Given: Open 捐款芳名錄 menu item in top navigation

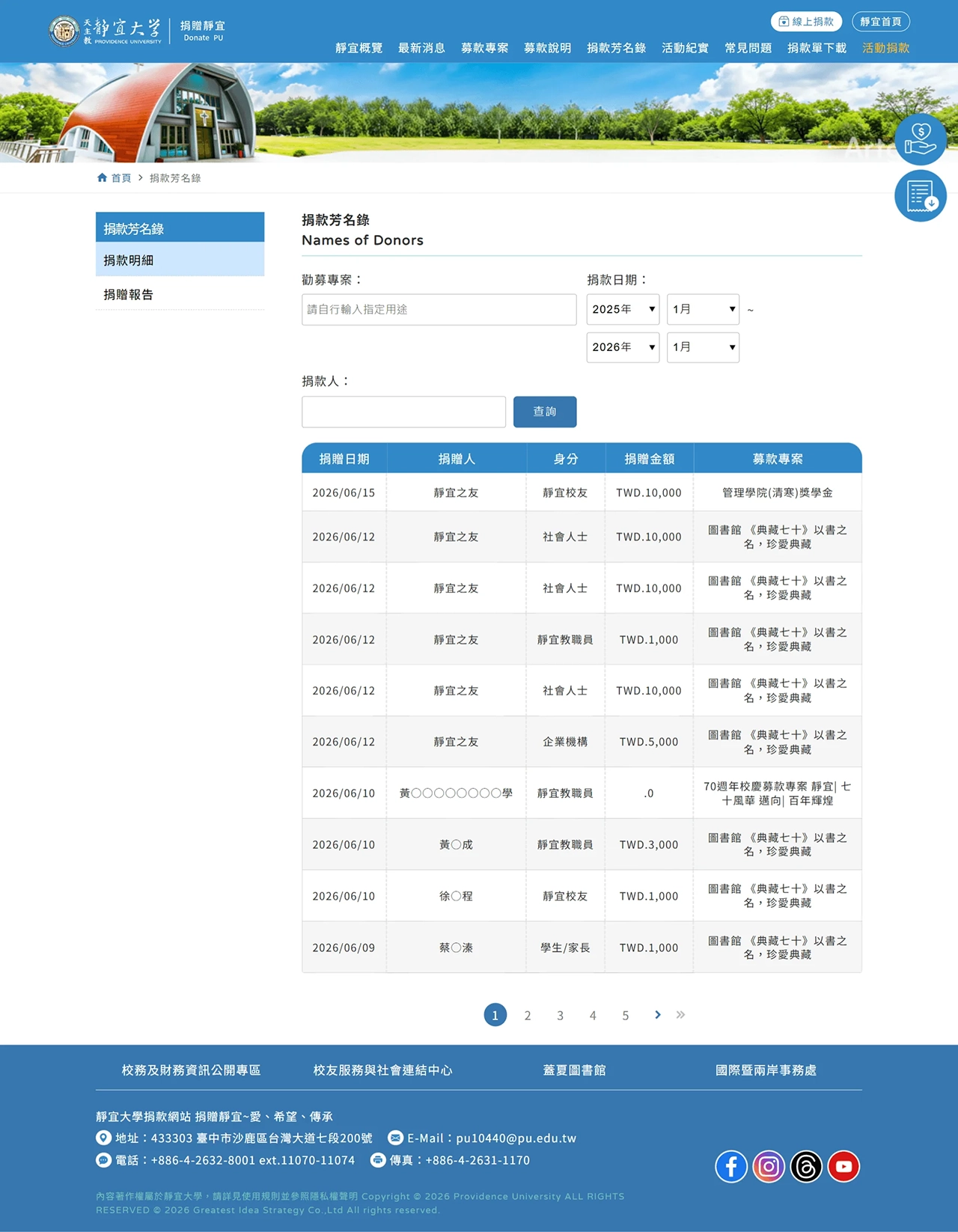Looking at the screenshot, I should point(616,48).
